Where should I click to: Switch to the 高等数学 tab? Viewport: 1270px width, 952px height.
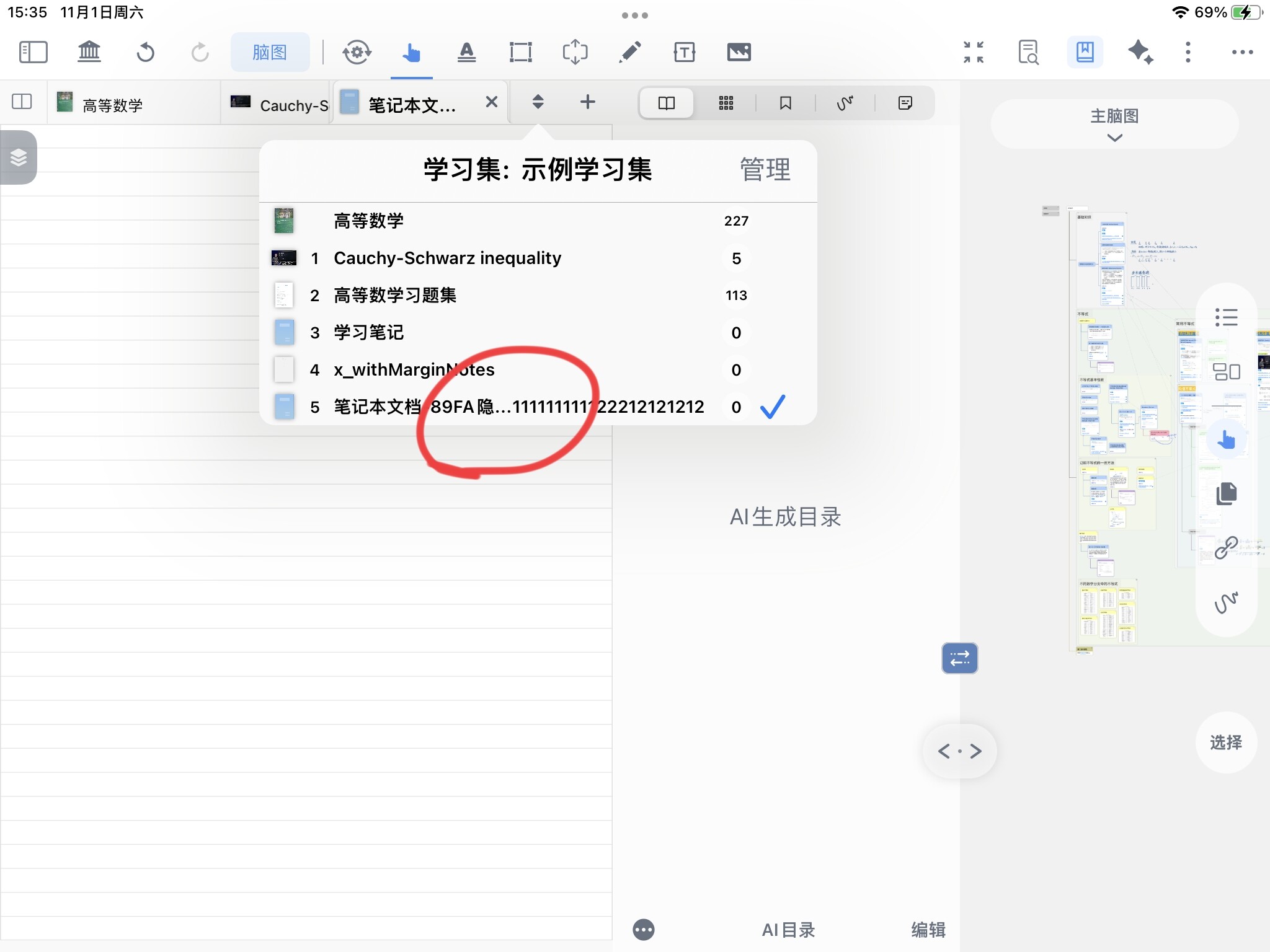coord(113,105)
